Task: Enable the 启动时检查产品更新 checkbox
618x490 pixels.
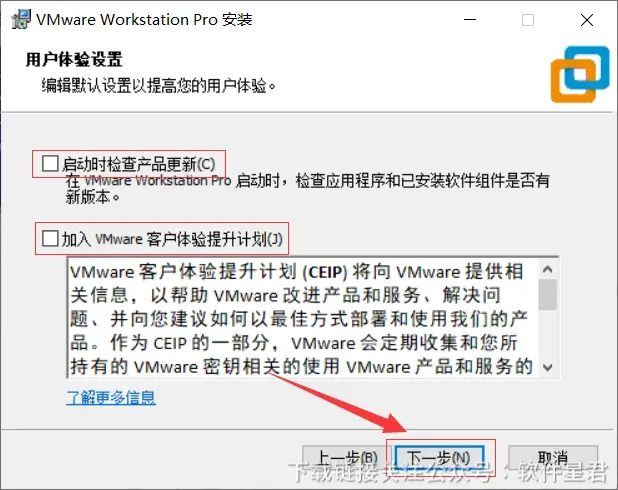Action: click(50, 163)
